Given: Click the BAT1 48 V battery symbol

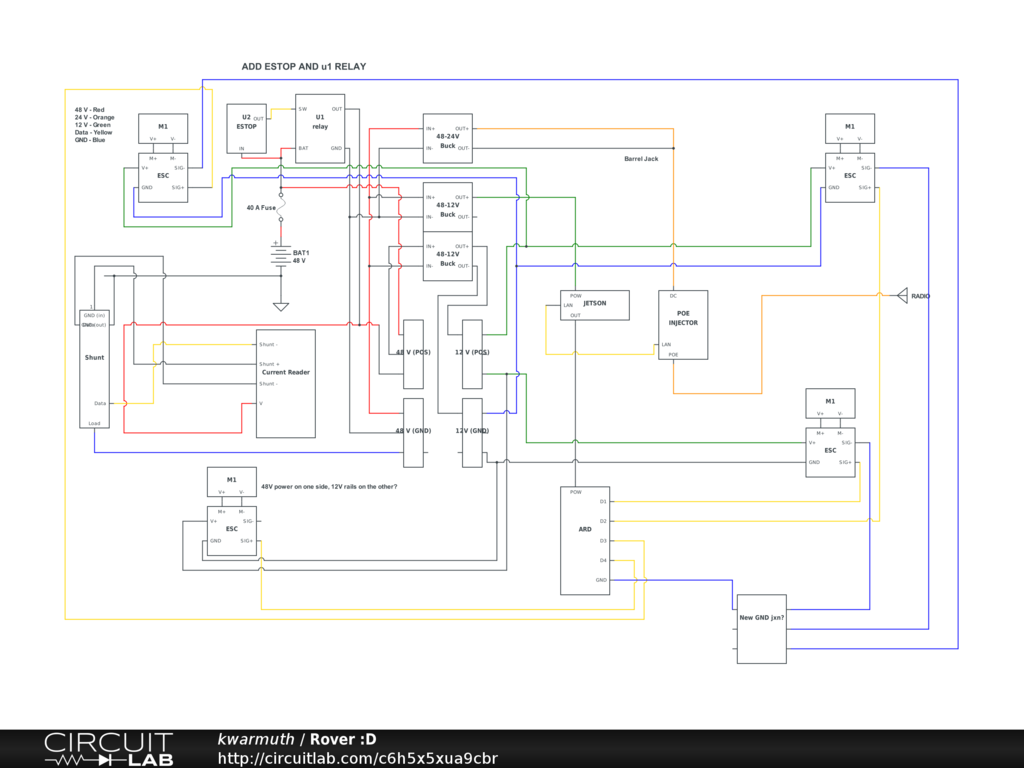Looking at the screenshot, I should (x=280, y=255).
